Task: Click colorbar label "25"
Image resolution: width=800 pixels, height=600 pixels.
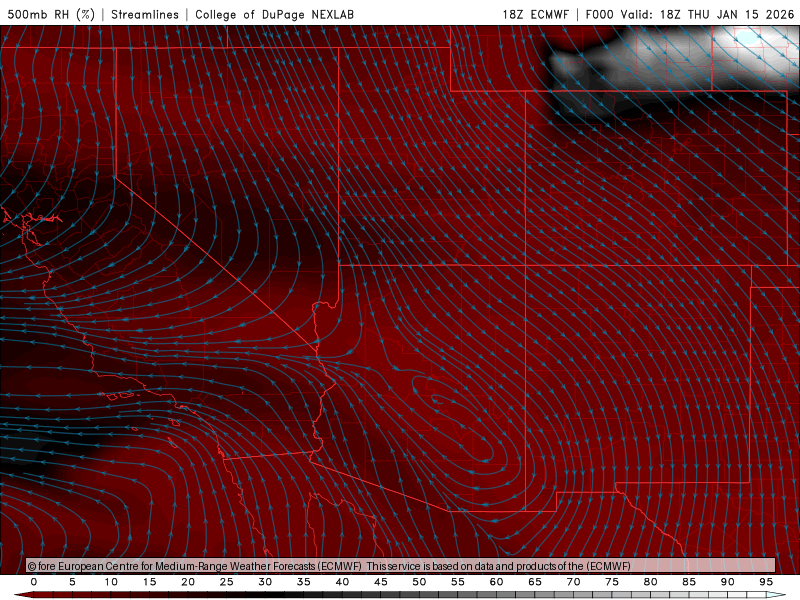Action: coord(227,582)
